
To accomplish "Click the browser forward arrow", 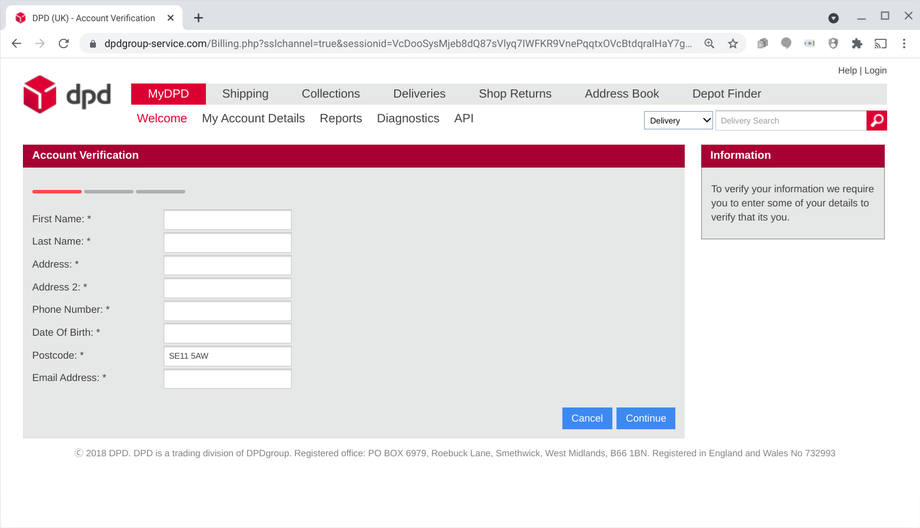I will point(40,43).
